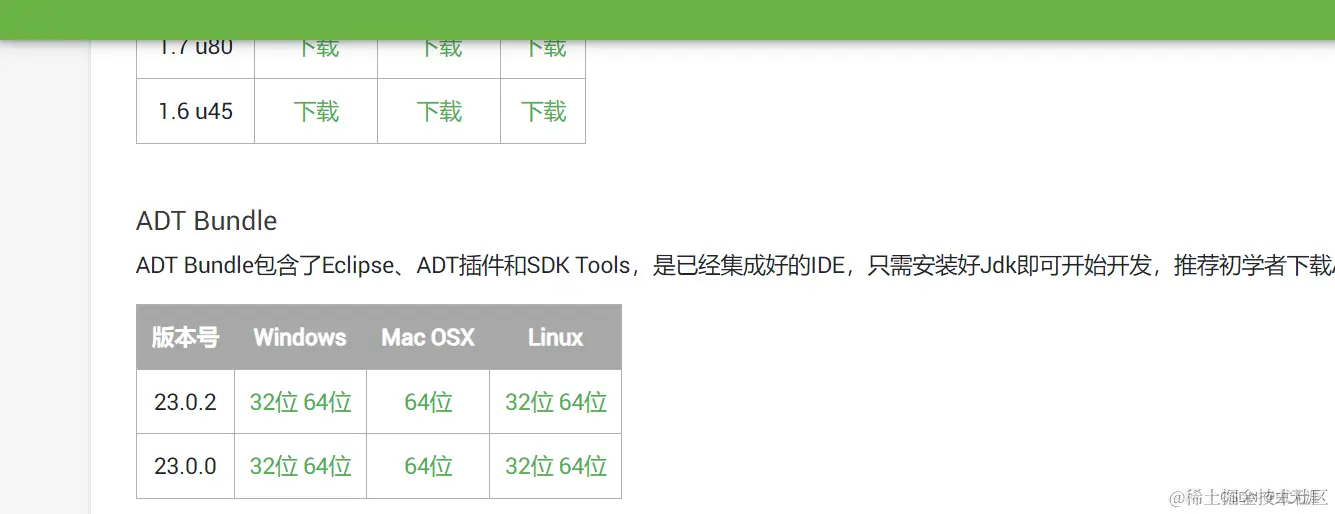Download Mac OSX 64位 ADT Bundle version 23.0.0

pyautogui.click(x=428, y=466)
